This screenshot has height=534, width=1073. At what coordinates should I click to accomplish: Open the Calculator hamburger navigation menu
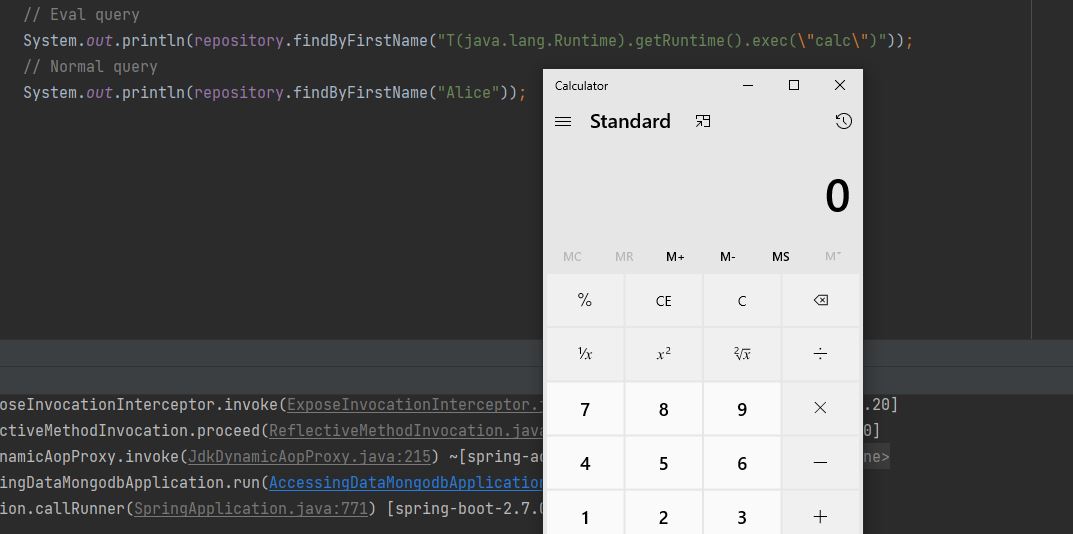(x=563, y=122)
